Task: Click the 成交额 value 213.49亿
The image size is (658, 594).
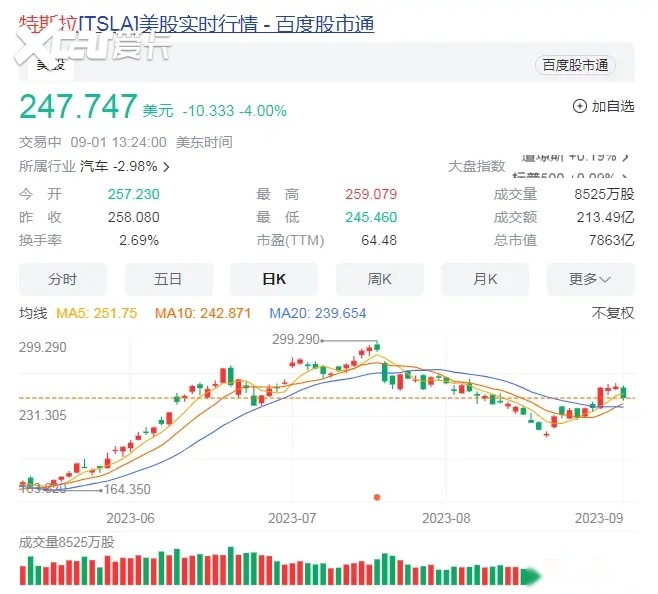Action: (605, 217)
